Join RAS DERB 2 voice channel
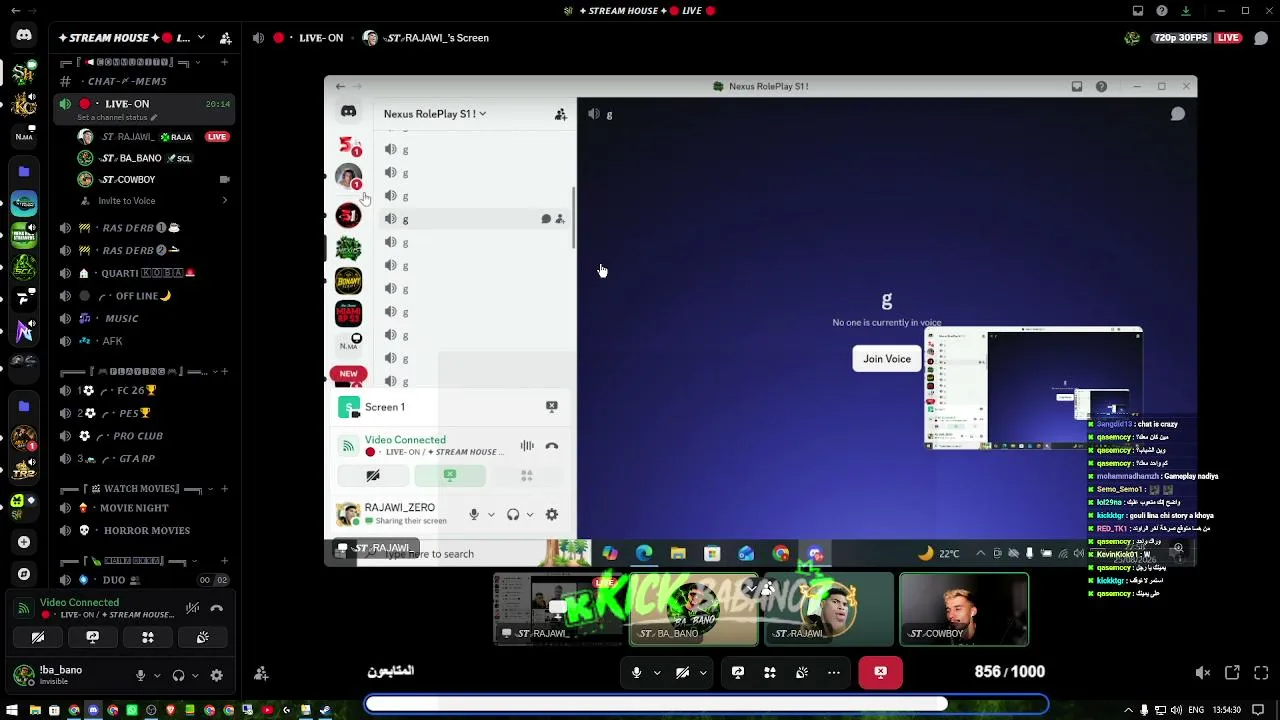 [x=144, y=250]
